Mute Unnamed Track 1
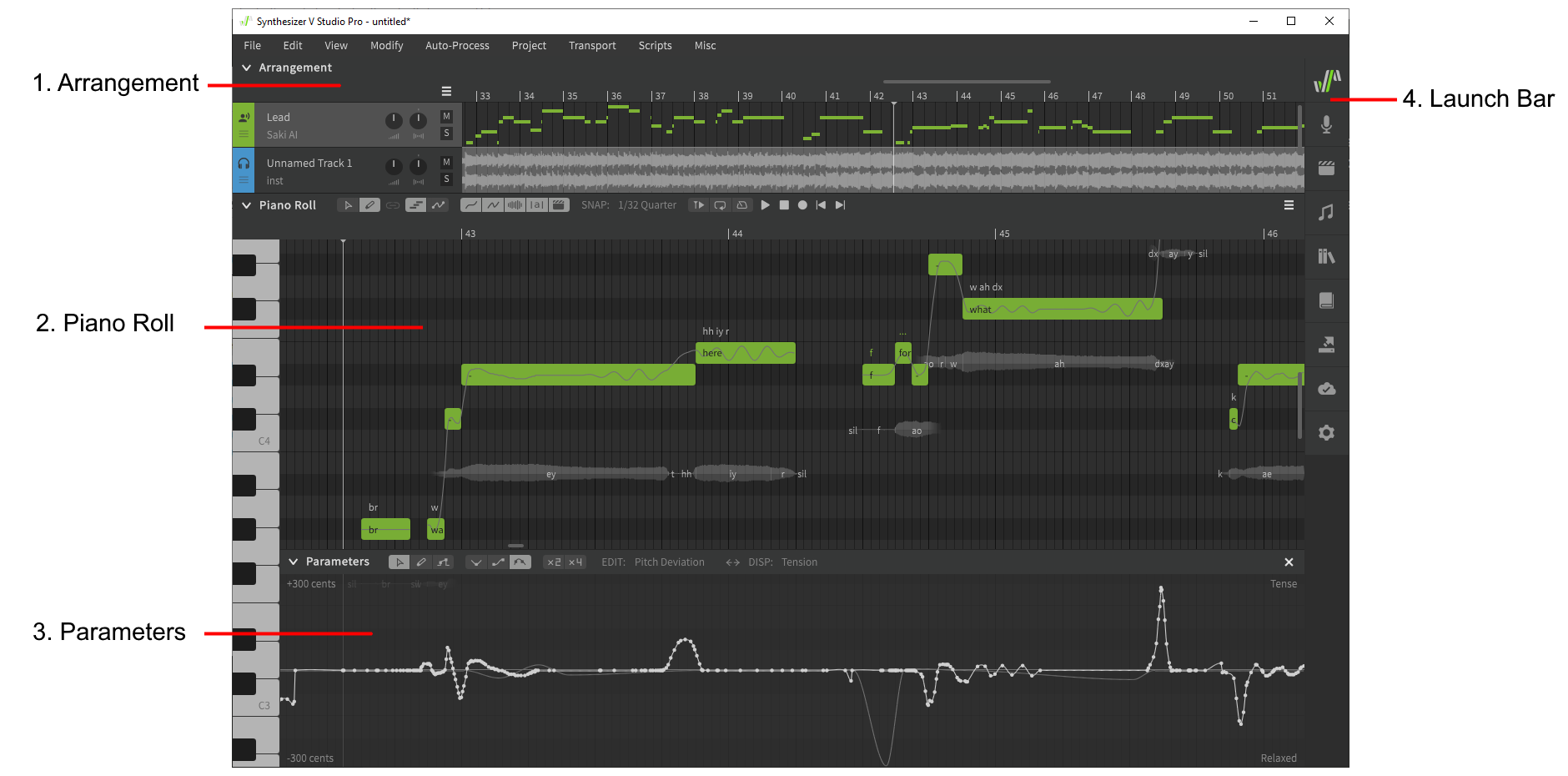Image resolution: width=1568 pixels, height=776 pixels. coord(446,163)
